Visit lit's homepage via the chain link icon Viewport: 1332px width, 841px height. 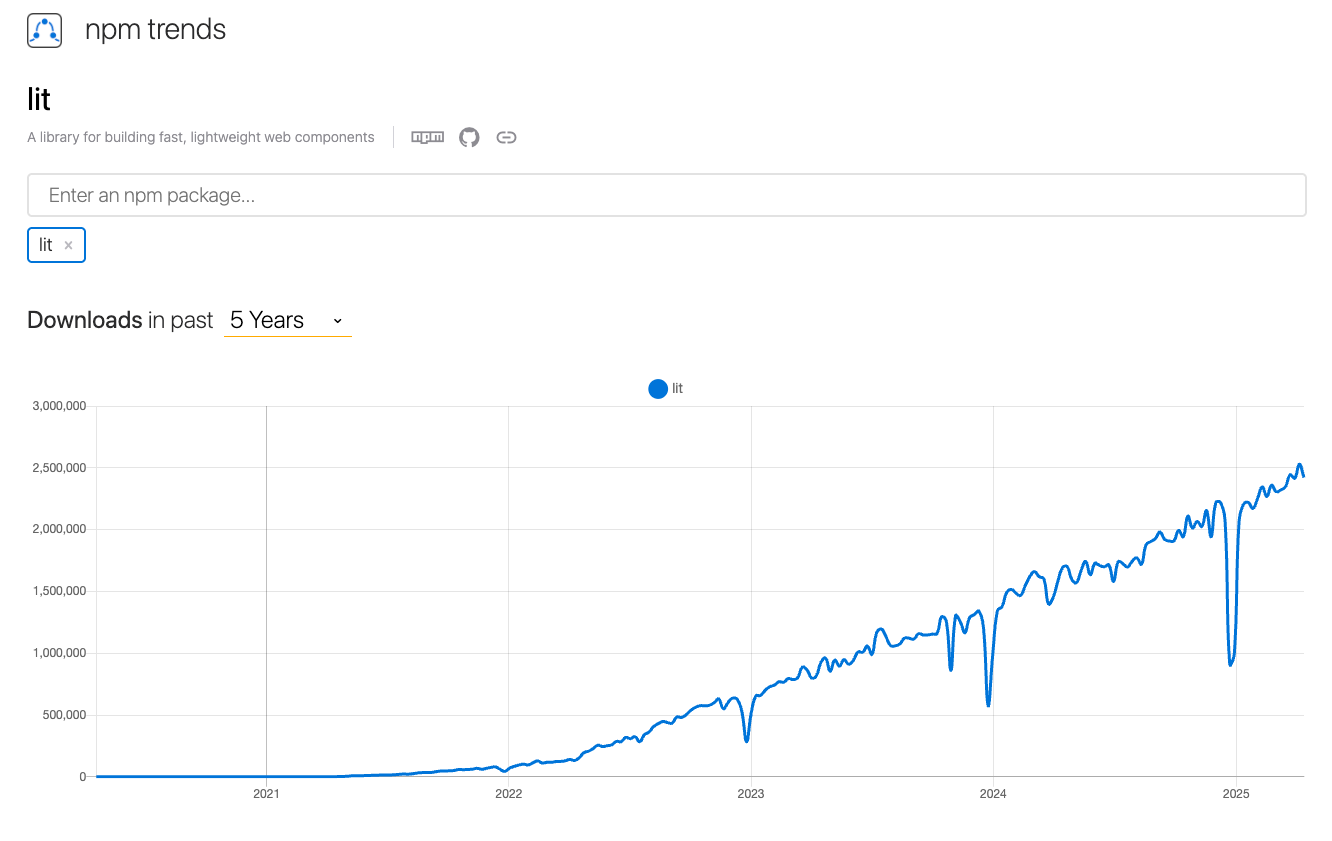coord(506,137)
